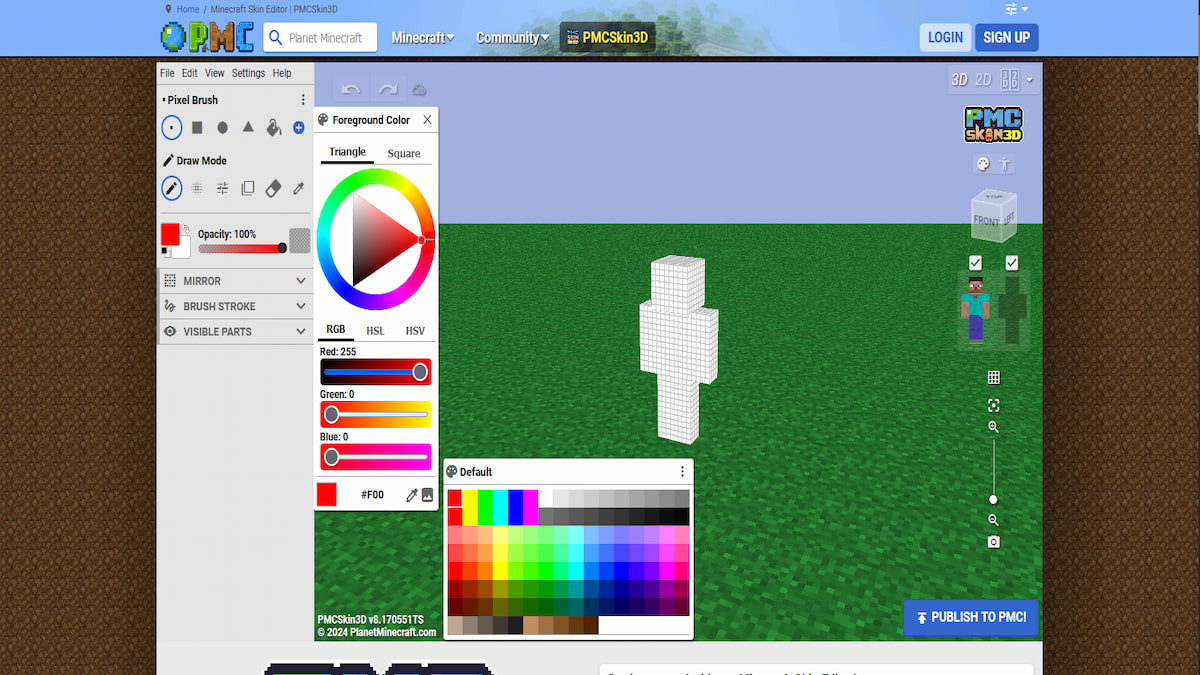Click the PUBLISH TO PMC! button
The height and width of the screenshot is (675, 1200).
(969, 617)
